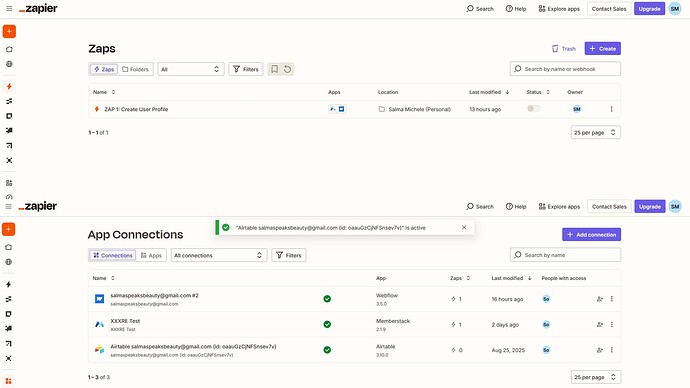Screen dimensions: 690x388
Task: Click zapier logo on App Connections page
Action: 38,206
